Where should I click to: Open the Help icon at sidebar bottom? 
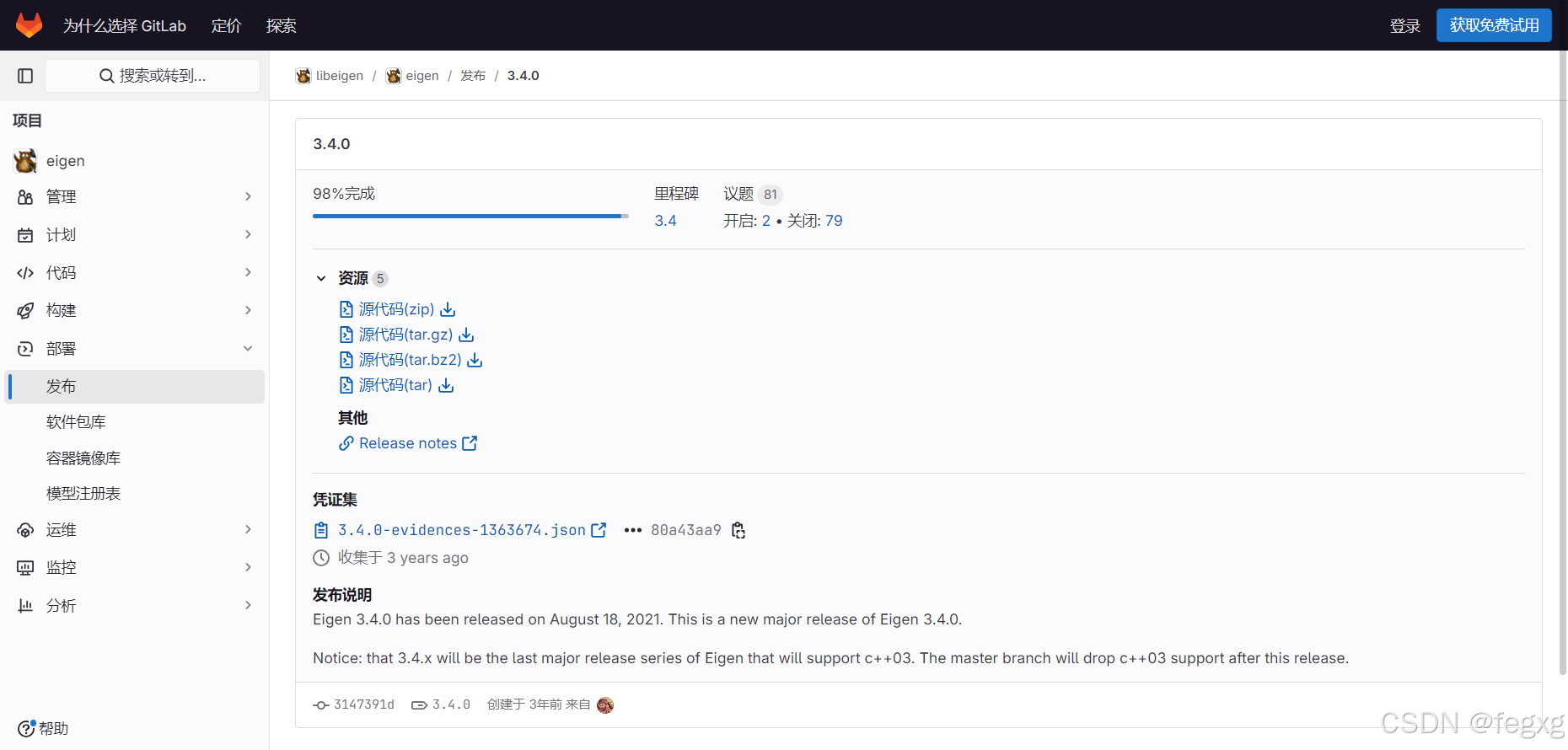coord(26,728)
